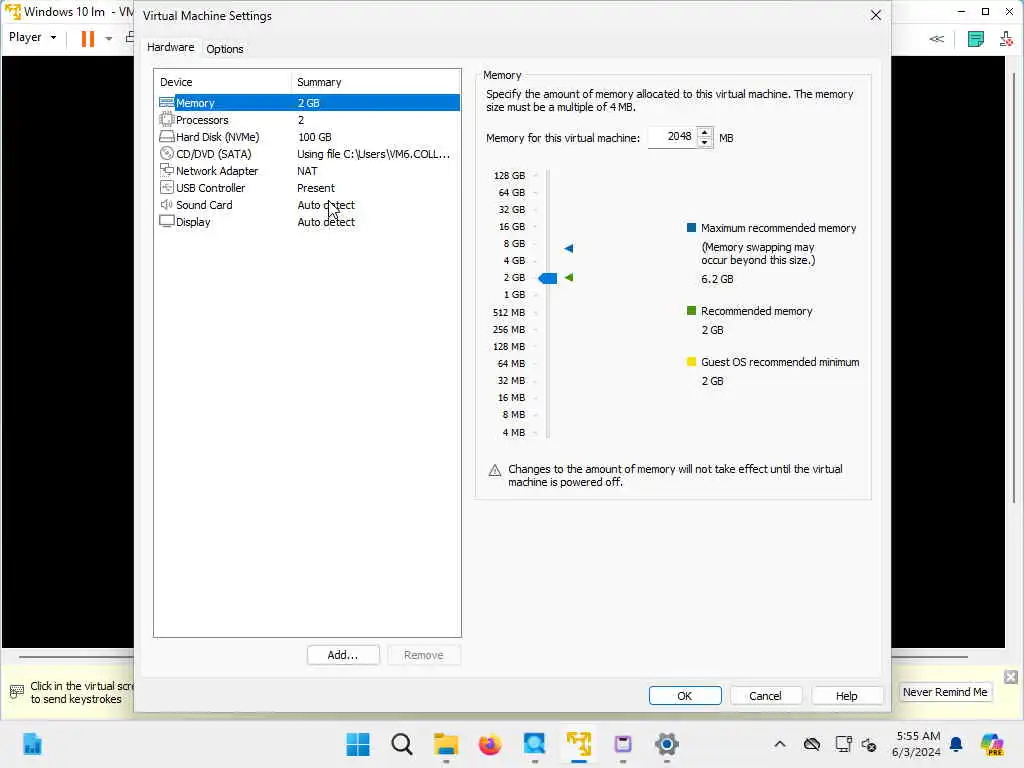Click the Add... button
Image resolution: width=1024 pixels, height=768 pixels.
[343, 655]
